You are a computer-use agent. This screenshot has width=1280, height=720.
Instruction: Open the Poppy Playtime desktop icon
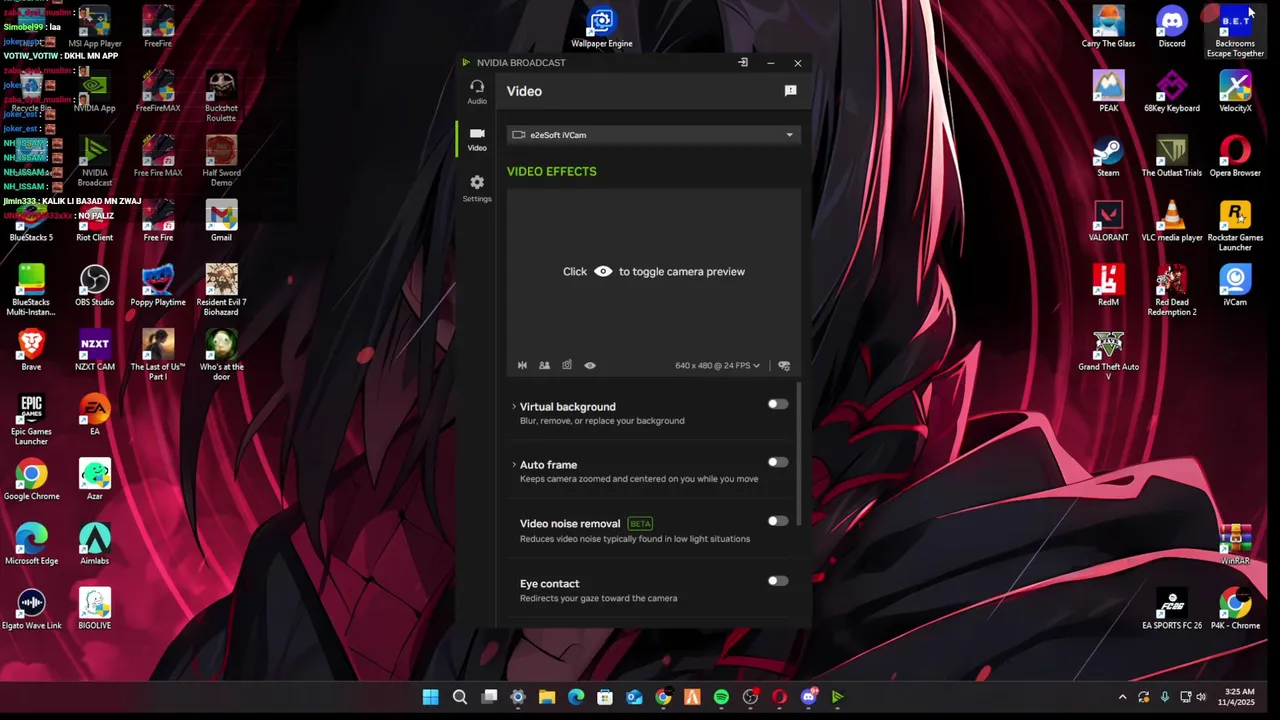coord(158,286)
